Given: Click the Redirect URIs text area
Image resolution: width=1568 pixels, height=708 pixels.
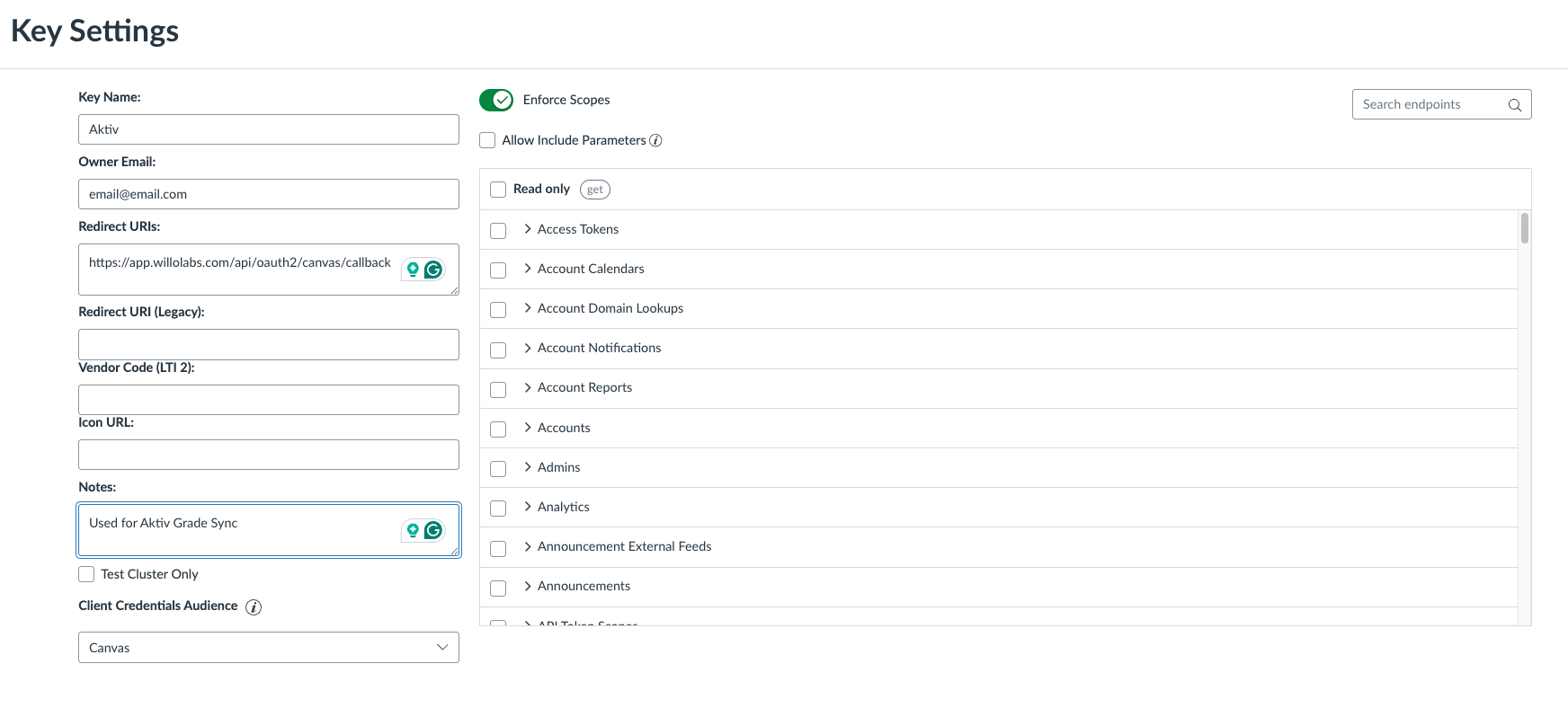Looking at the screenshot, I should 269,270.
